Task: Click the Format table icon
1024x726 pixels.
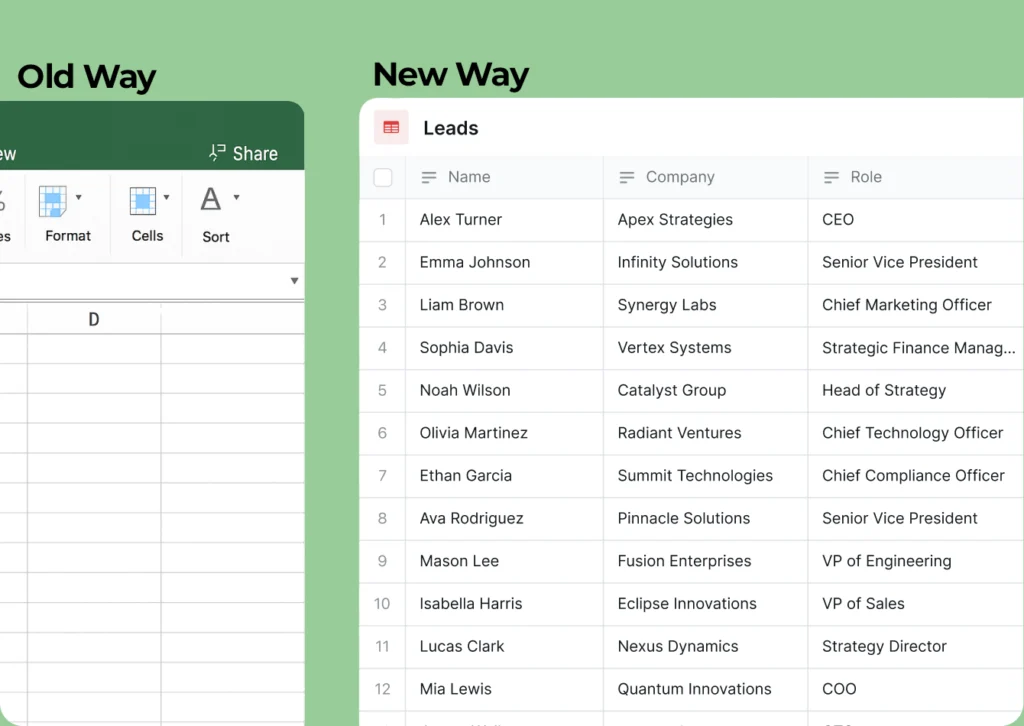Action: click(53, 201)
